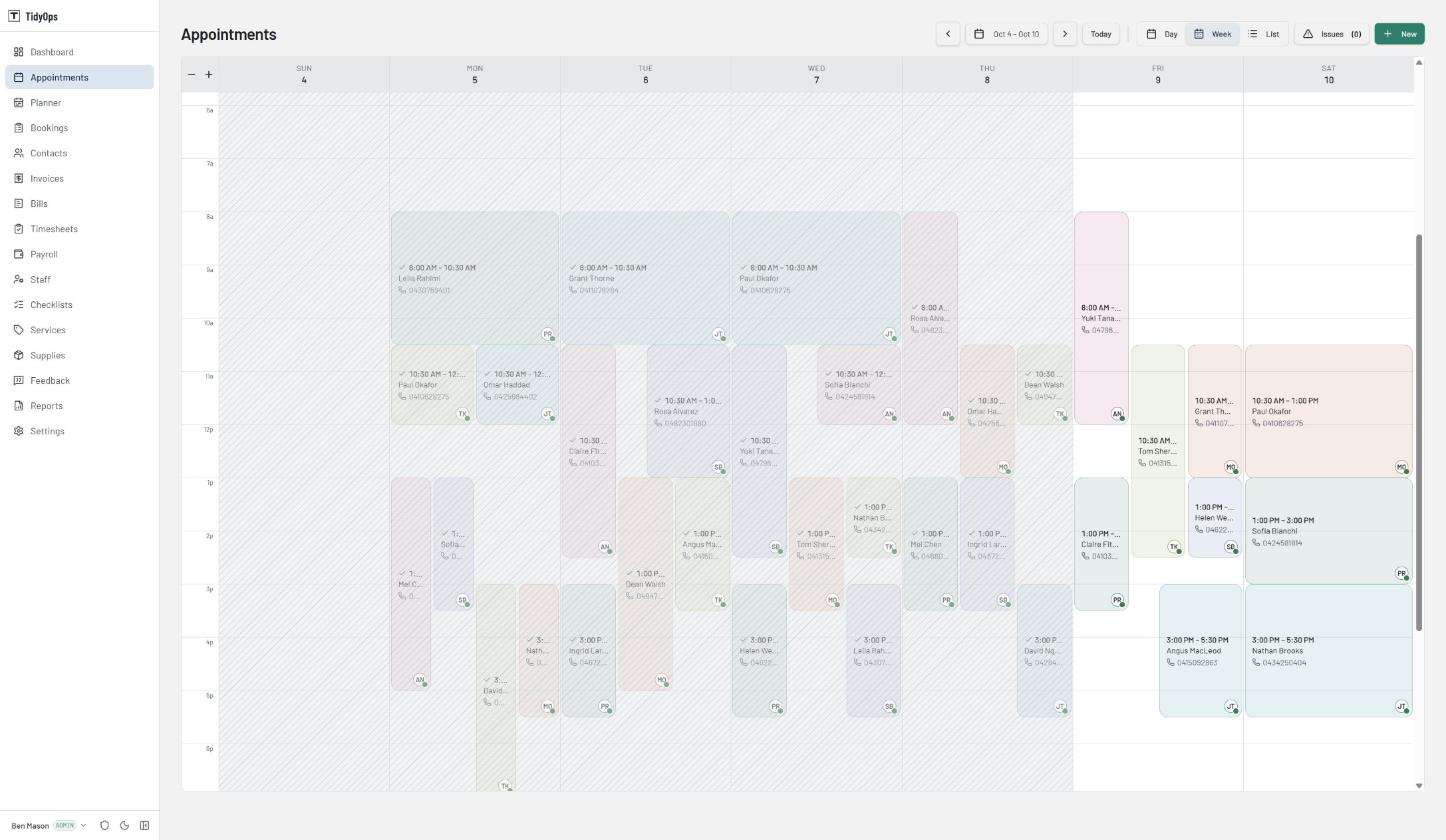The width and height of the screenshot is (1446, 840).
Task: Open Paul Okafor 8:00 AM Wednesday appointment
Action: click(x=816, y=278)
